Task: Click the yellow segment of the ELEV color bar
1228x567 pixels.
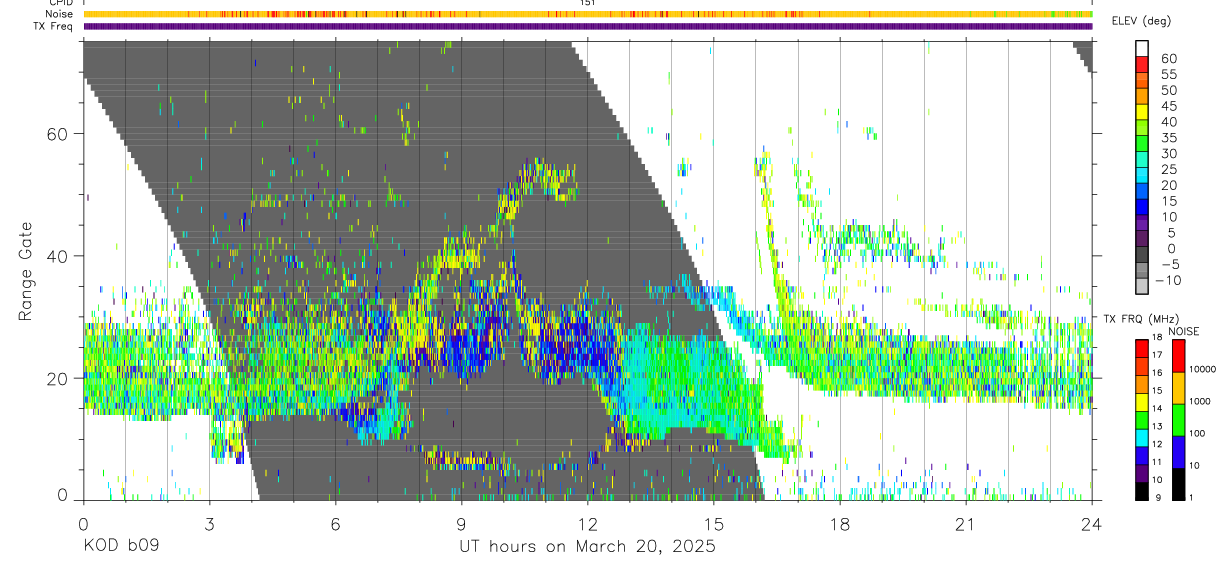Action: [x=1142, y=113]
